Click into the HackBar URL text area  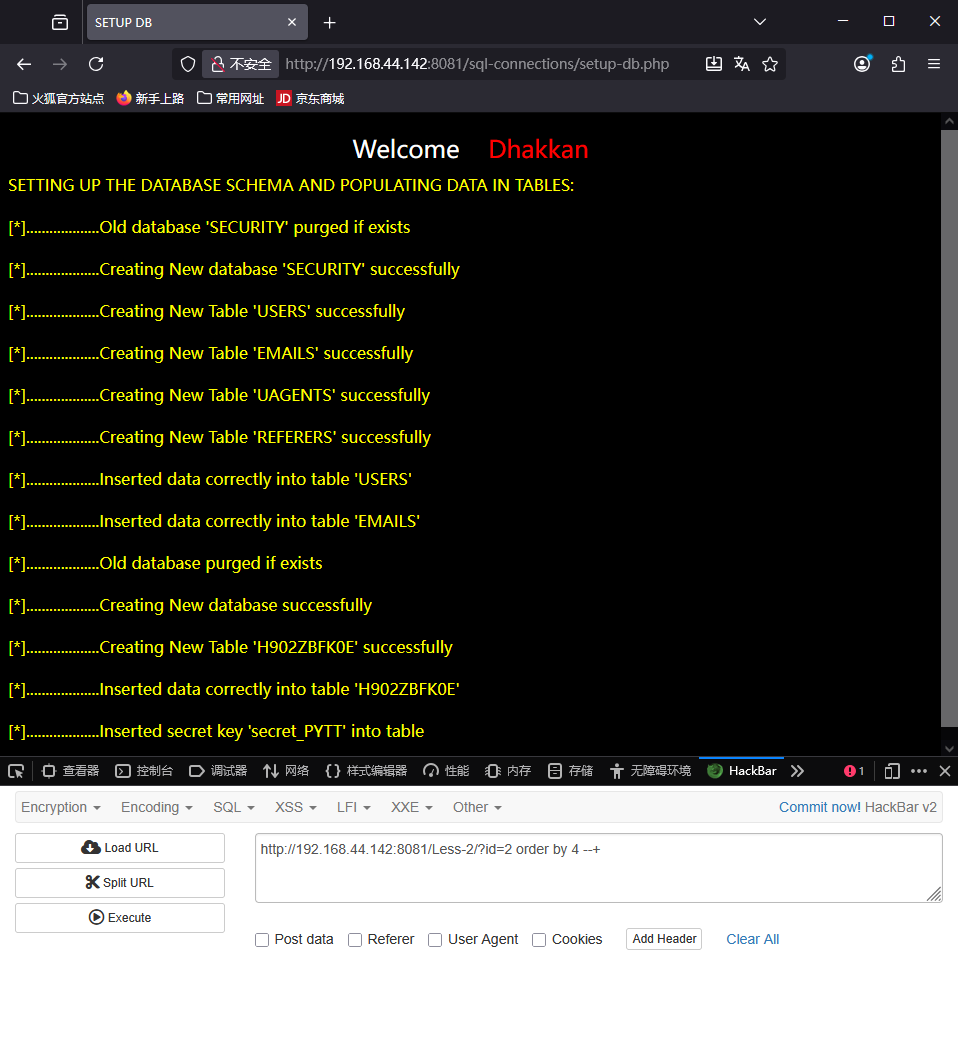598,868
